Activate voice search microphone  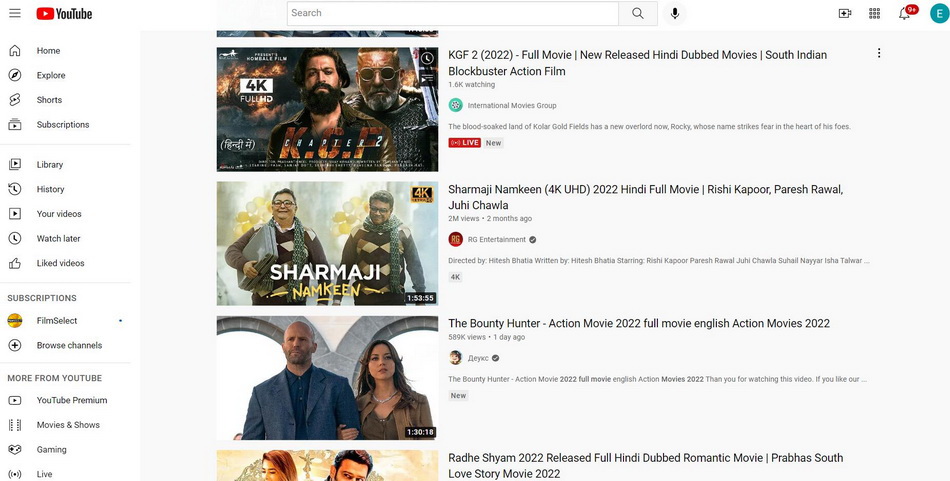(x=675, y=13)
